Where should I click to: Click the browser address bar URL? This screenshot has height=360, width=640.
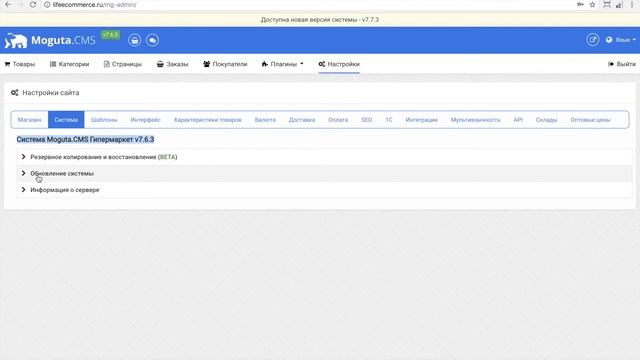tap(94, 4)
